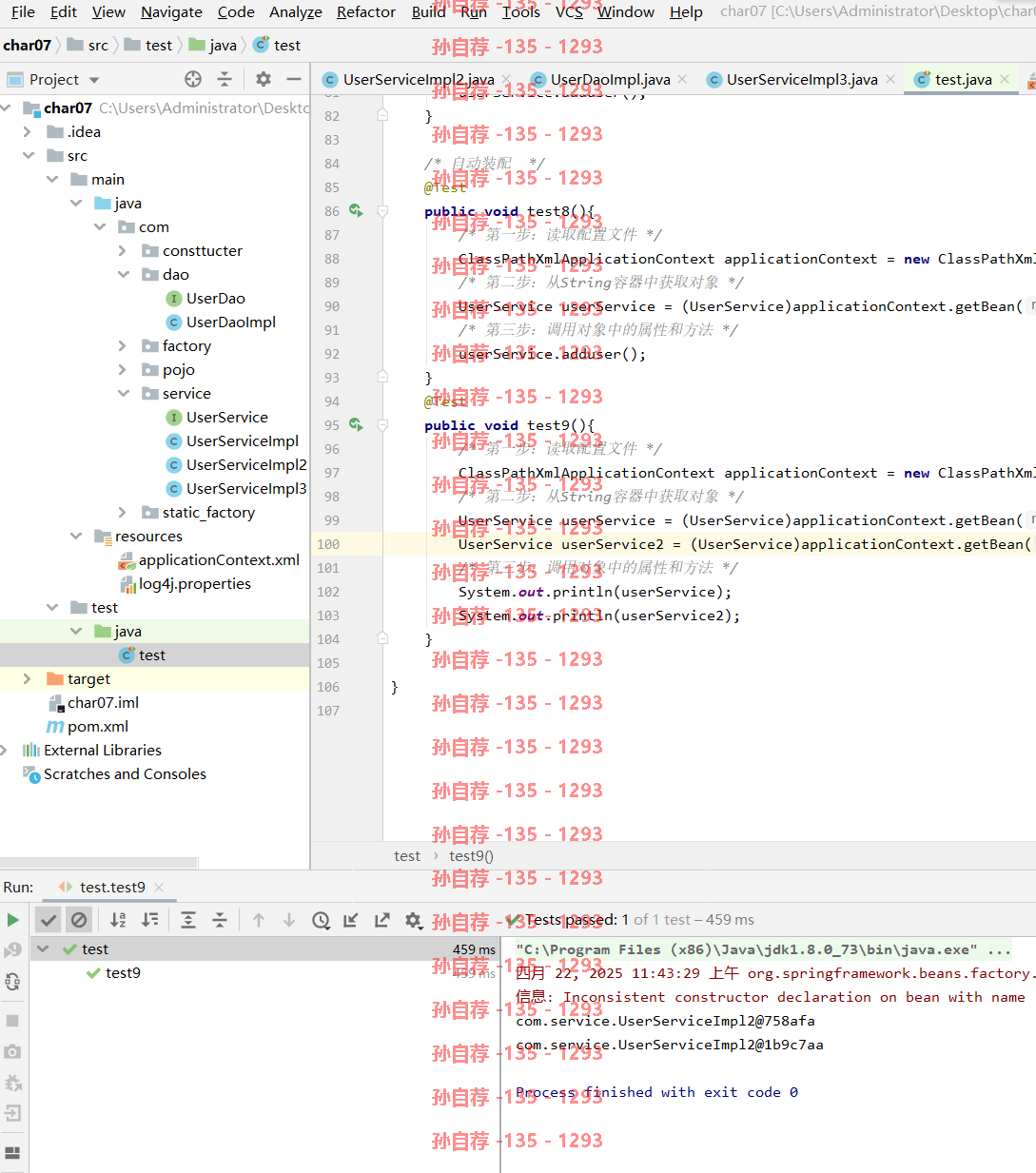Viewport: 1036px width, 1173px height.
Task: Toggle show ignored tests button
Action: (x=79, y=920)
